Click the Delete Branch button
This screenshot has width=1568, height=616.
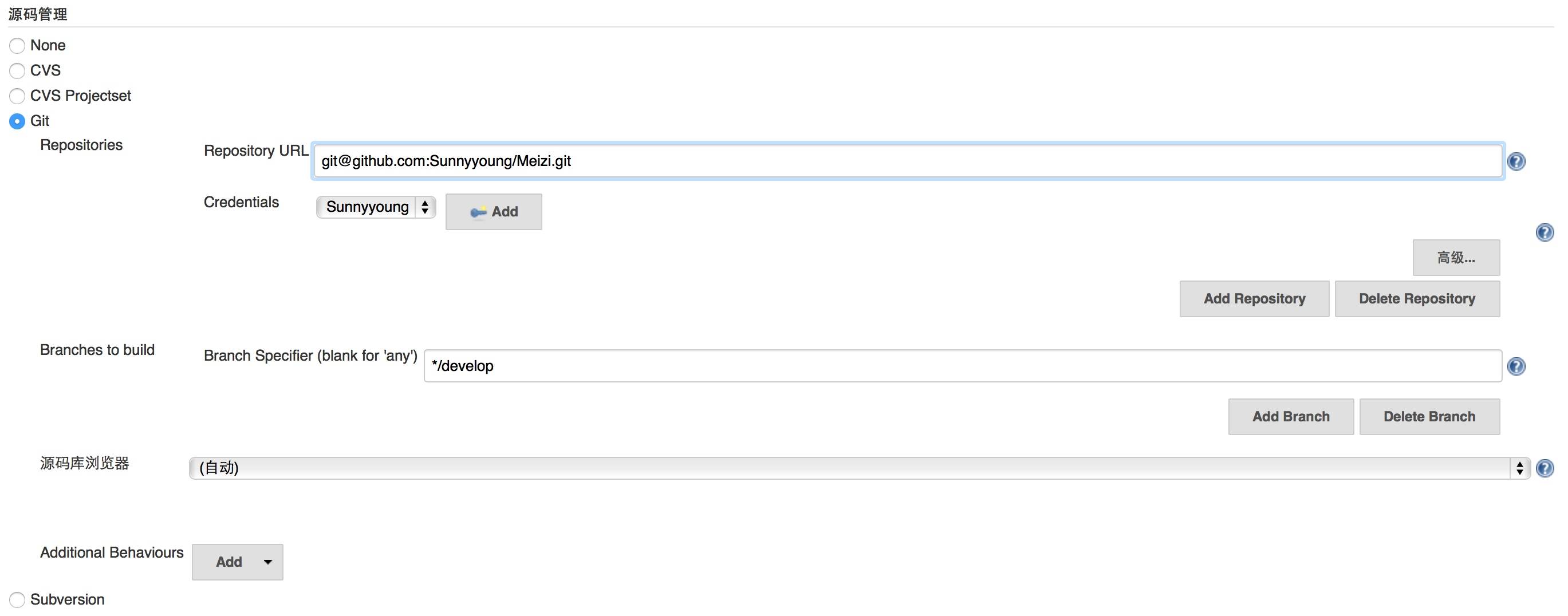tap(1429, 417)
